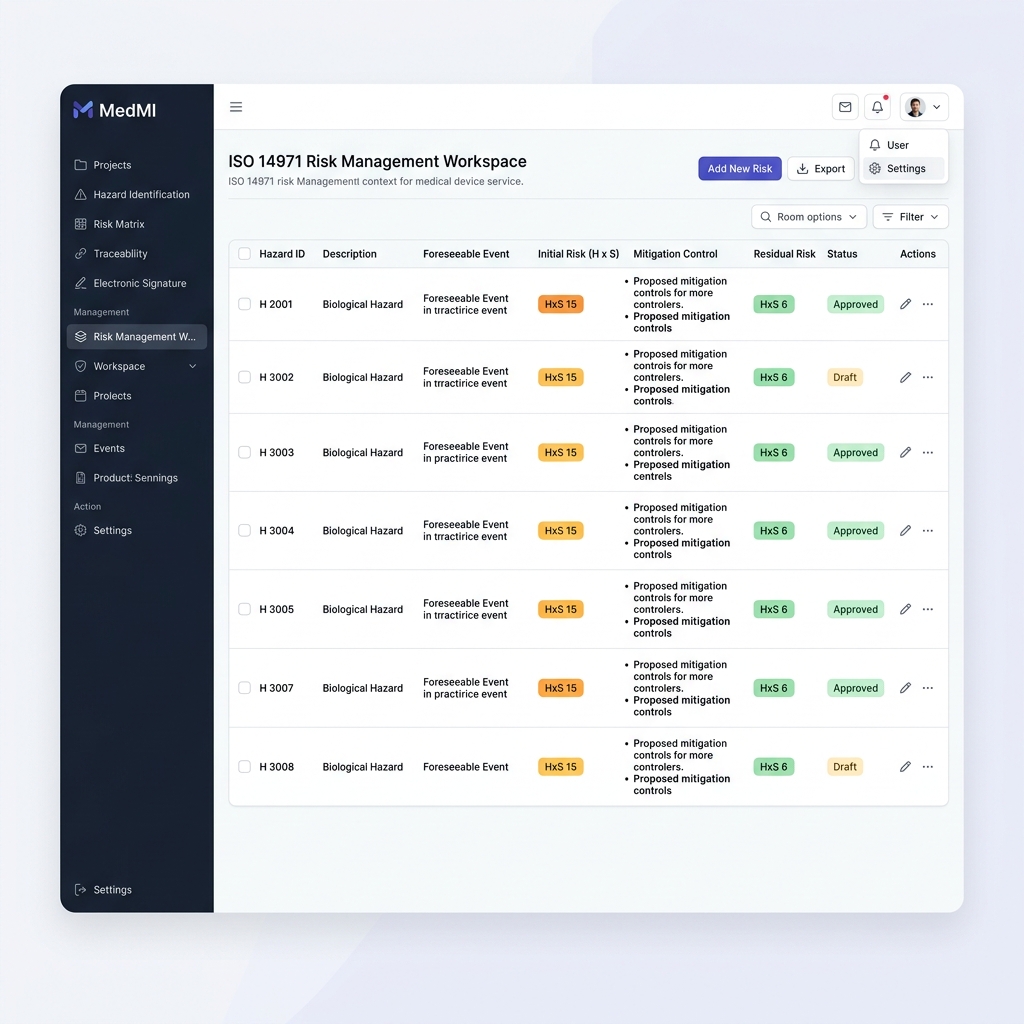Toggle the hamburger sidebar menu

coord(236,107)
